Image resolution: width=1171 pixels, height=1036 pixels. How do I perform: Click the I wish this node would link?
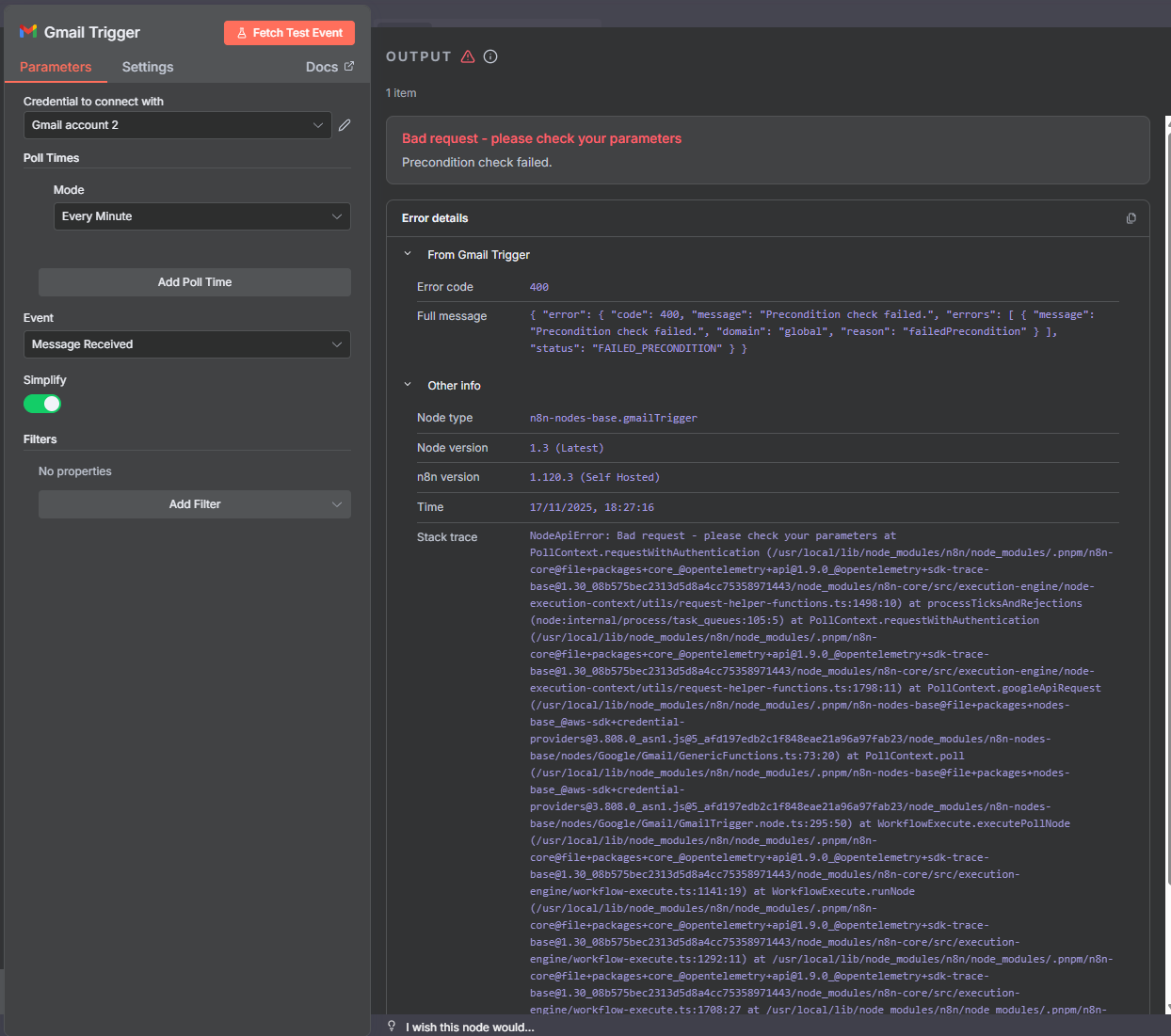[x=470, y=1028]
